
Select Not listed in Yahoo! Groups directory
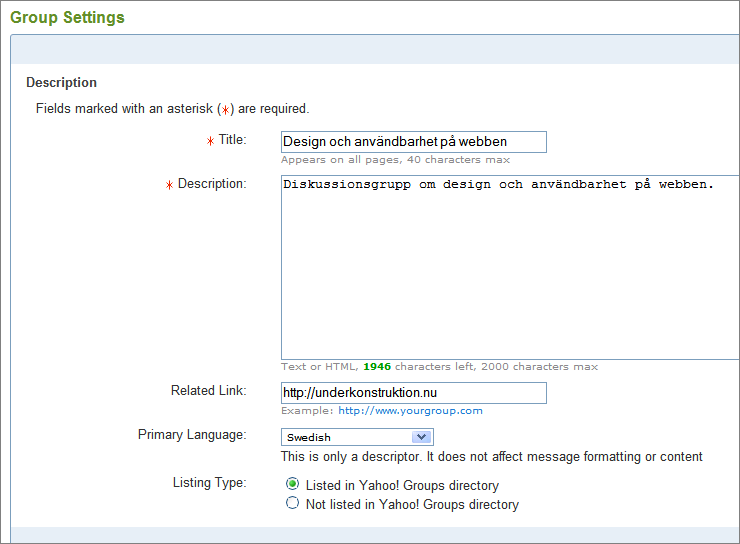click(x=292, y=503)
